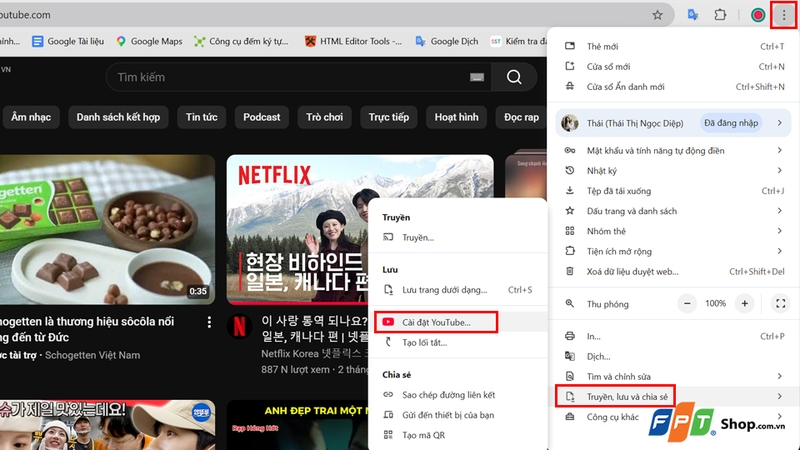Screen dimensions: 800x450
Task: Click the bookmark star in address bar
Action: (x=657, y=15)
